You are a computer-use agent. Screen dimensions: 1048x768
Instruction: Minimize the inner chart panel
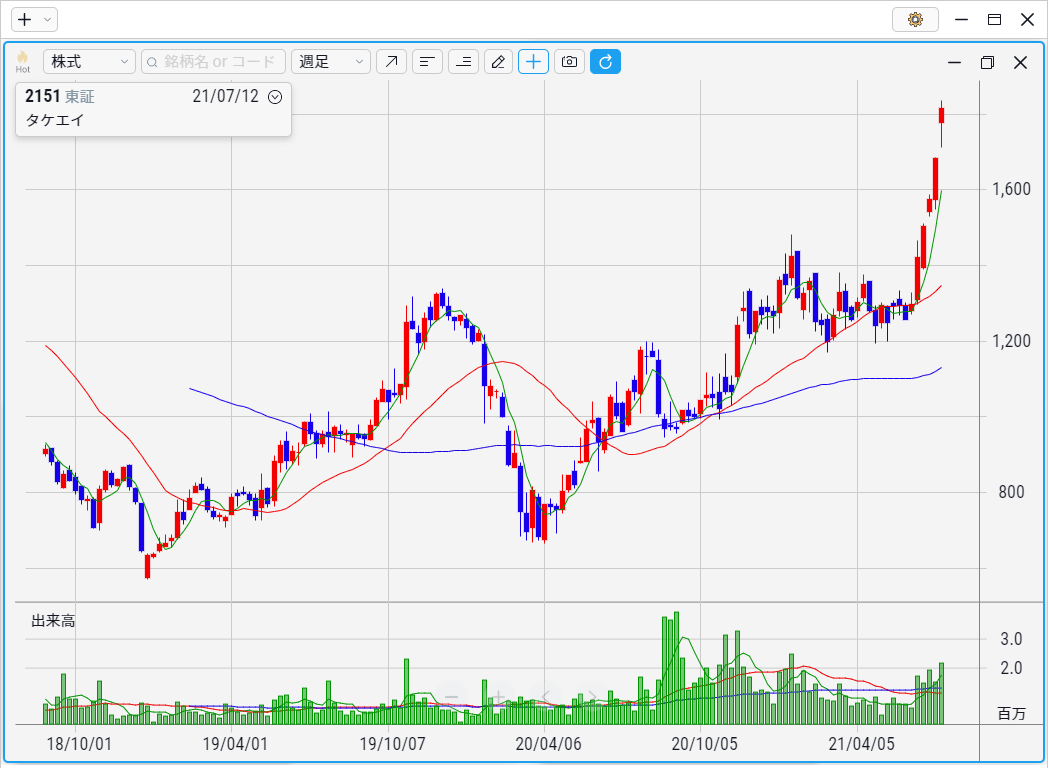pyautogui.click(x=954, y=62)
